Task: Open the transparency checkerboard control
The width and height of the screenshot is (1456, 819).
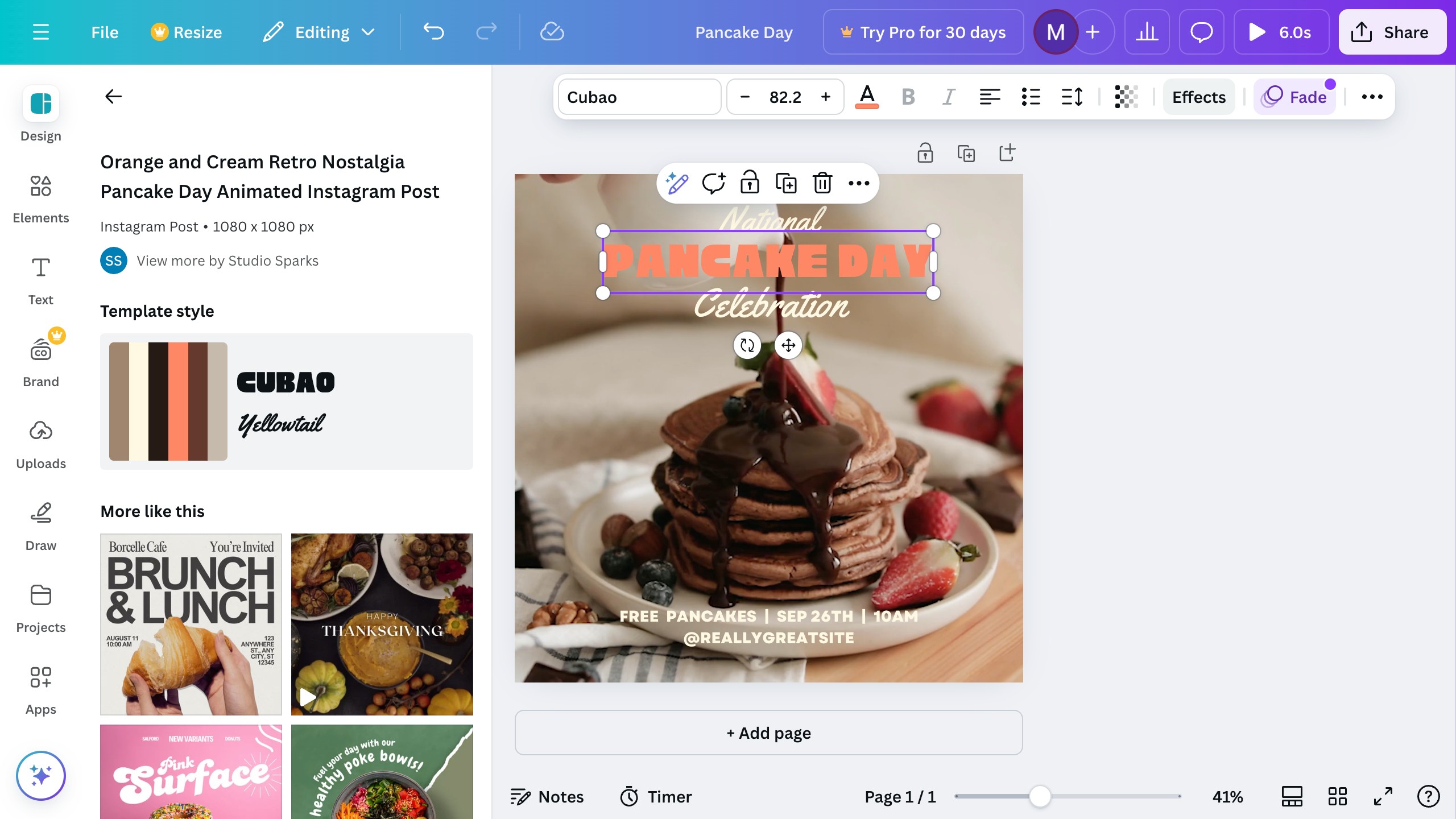Action: tap(1126, 97)
